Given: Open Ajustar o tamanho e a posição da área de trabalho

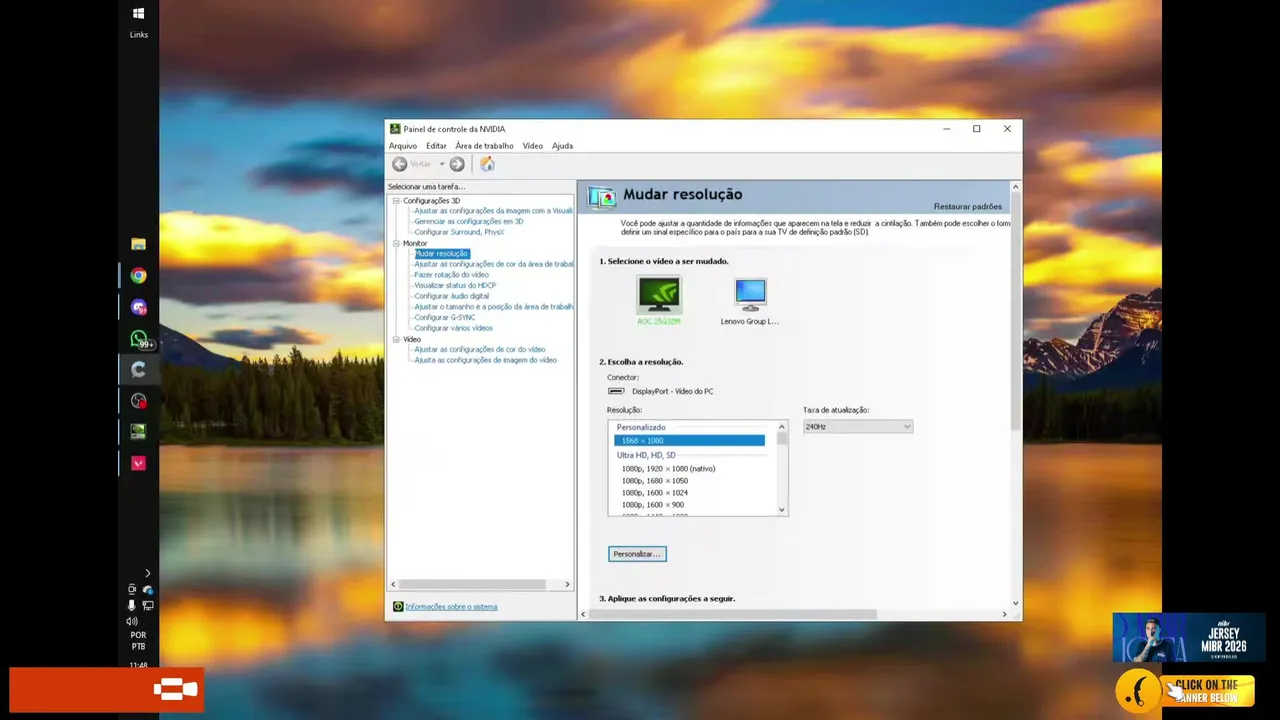Looking at the screenshot, I should point(494,307).
